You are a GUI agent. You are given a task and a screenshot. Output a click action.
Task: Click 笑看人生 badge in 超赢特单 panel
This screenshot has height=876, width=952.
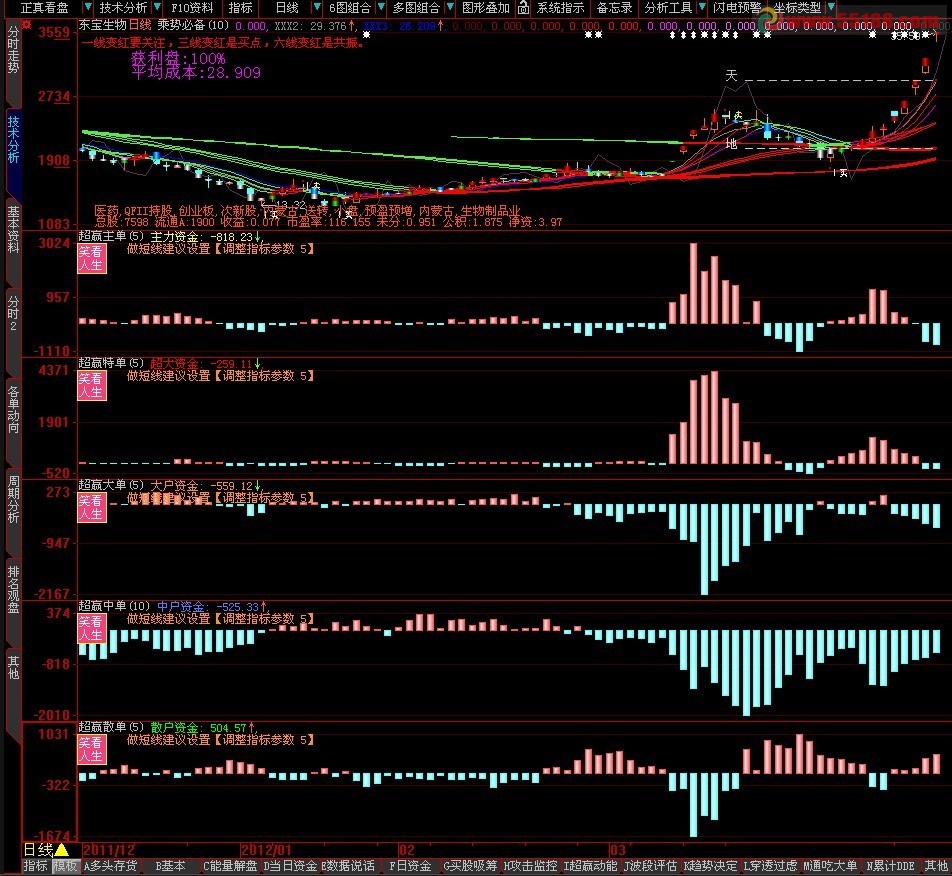tap(92, 385)
